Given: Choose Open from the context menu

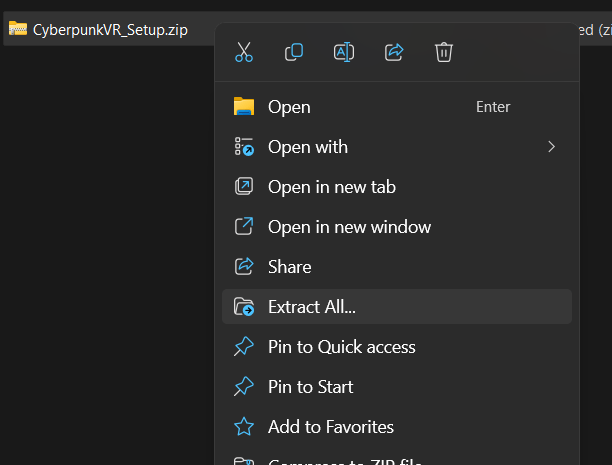Looking at the screenshot, I should tap(289, 107).
